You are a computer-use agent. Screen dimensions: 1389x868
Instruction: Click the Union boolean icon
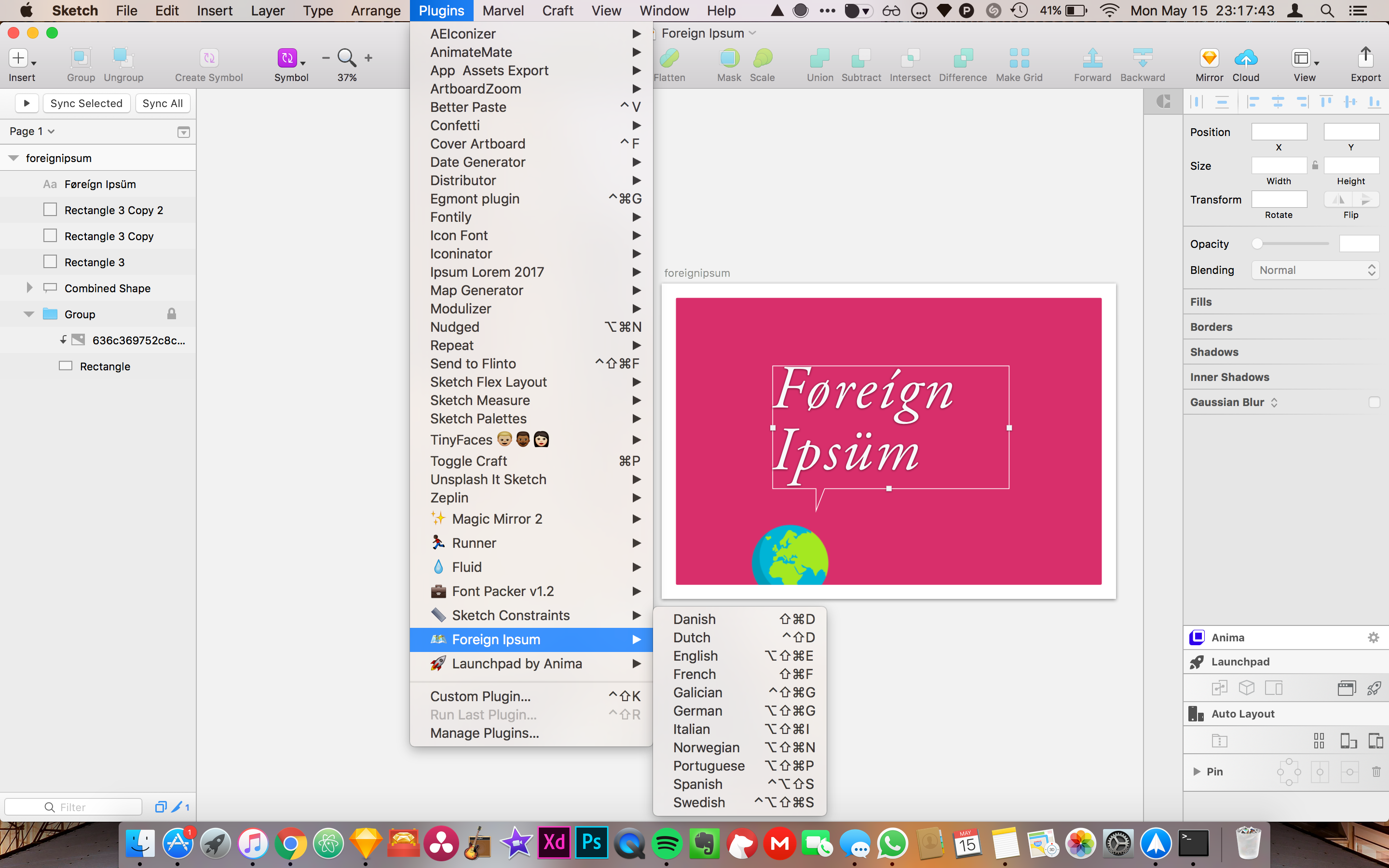819,58
